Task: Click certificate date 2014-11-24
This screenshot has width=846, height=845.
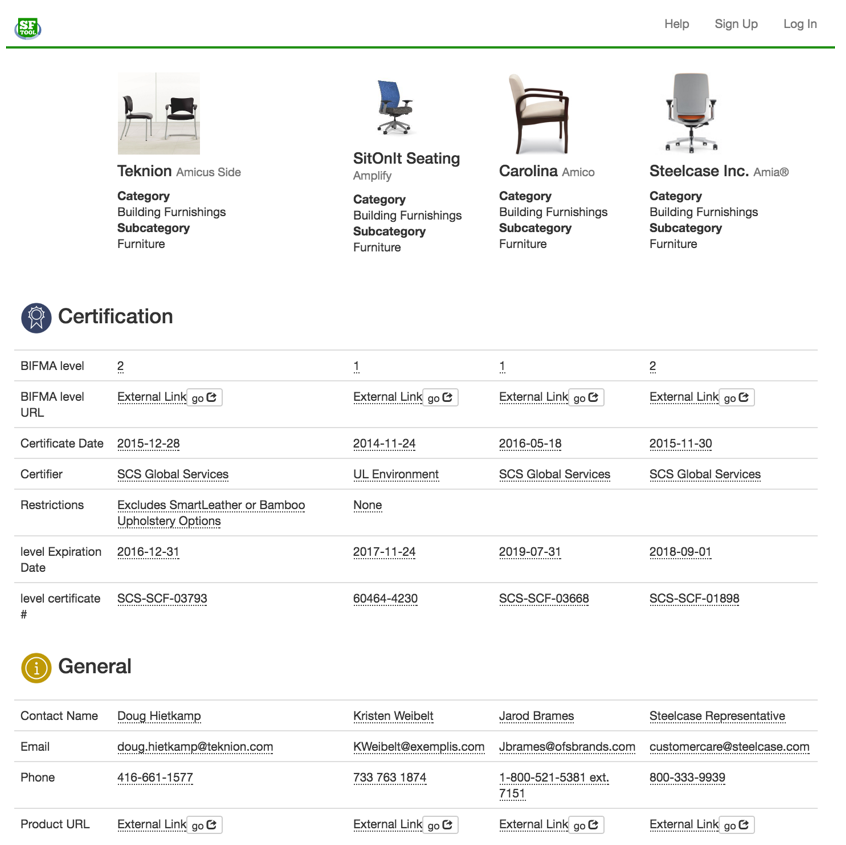Action: coord(384,444)
